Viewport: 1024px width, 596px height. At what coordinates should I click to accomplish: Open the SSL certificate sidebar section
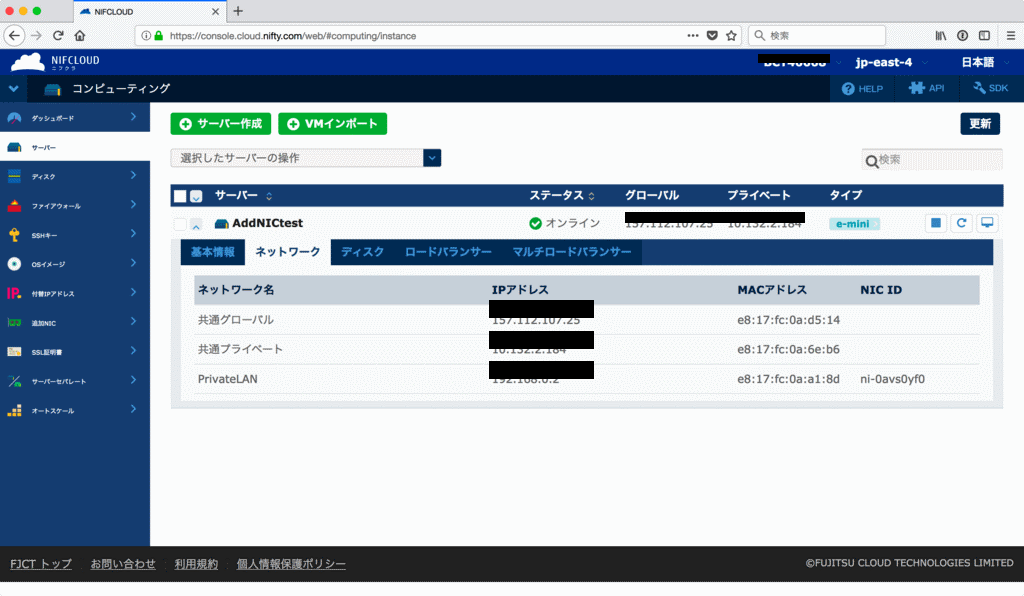pyautogui.click(x=74, y=352)
